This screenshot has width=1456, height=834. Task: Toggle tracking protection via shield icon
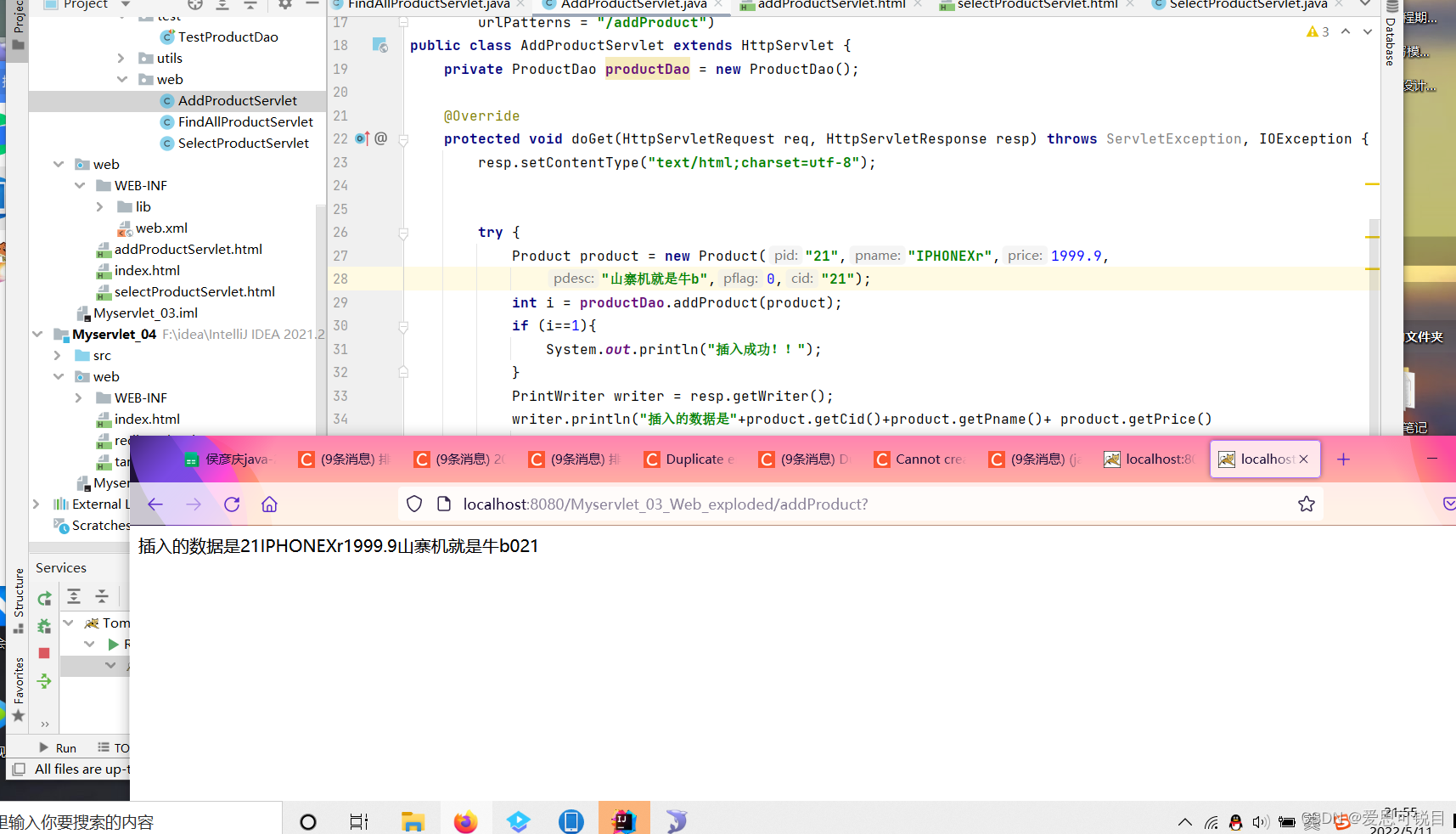413,504
